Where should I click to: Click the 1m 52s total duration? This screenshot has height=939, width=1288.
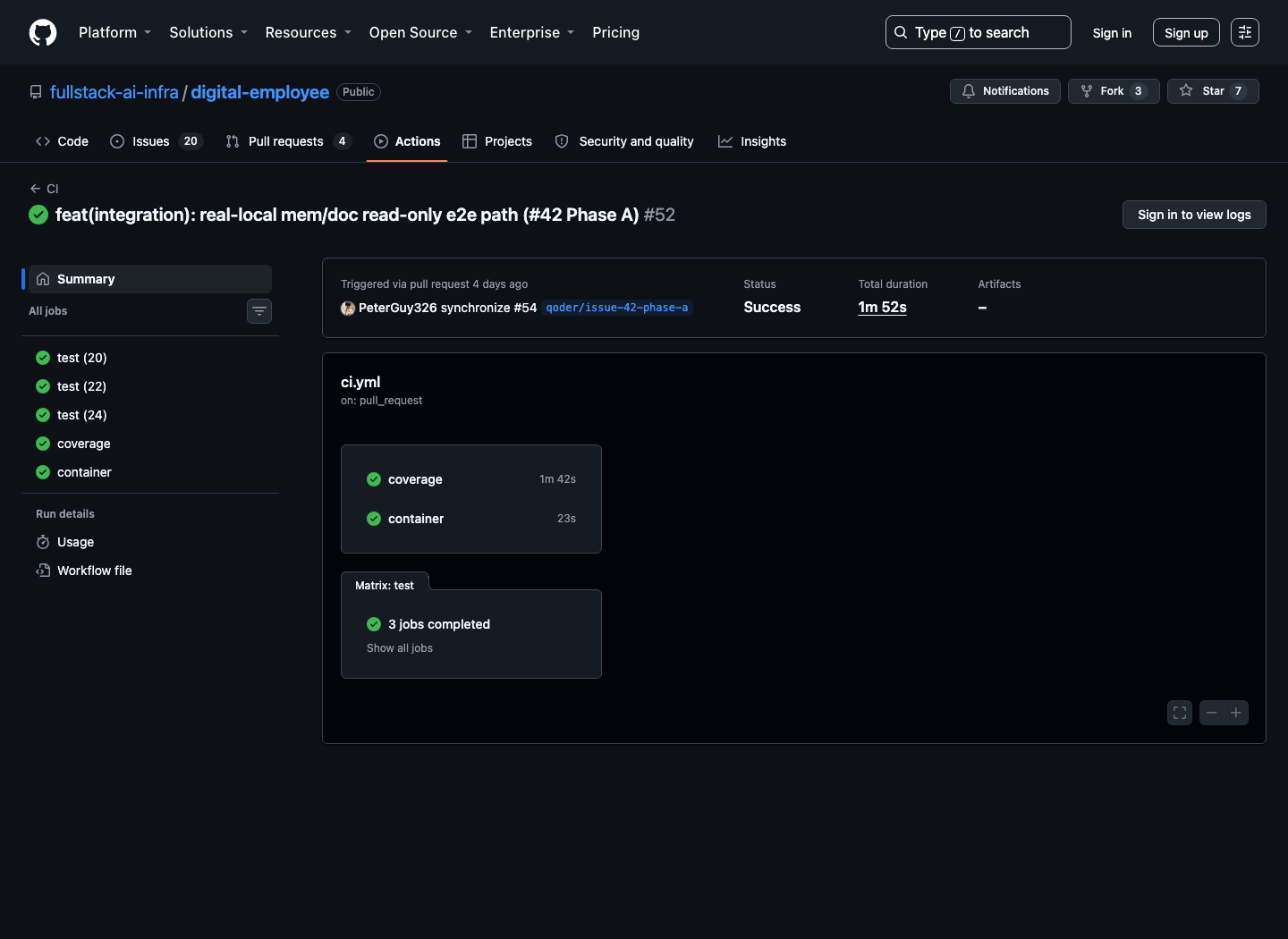pyautogui.click(x=882, y=307)
